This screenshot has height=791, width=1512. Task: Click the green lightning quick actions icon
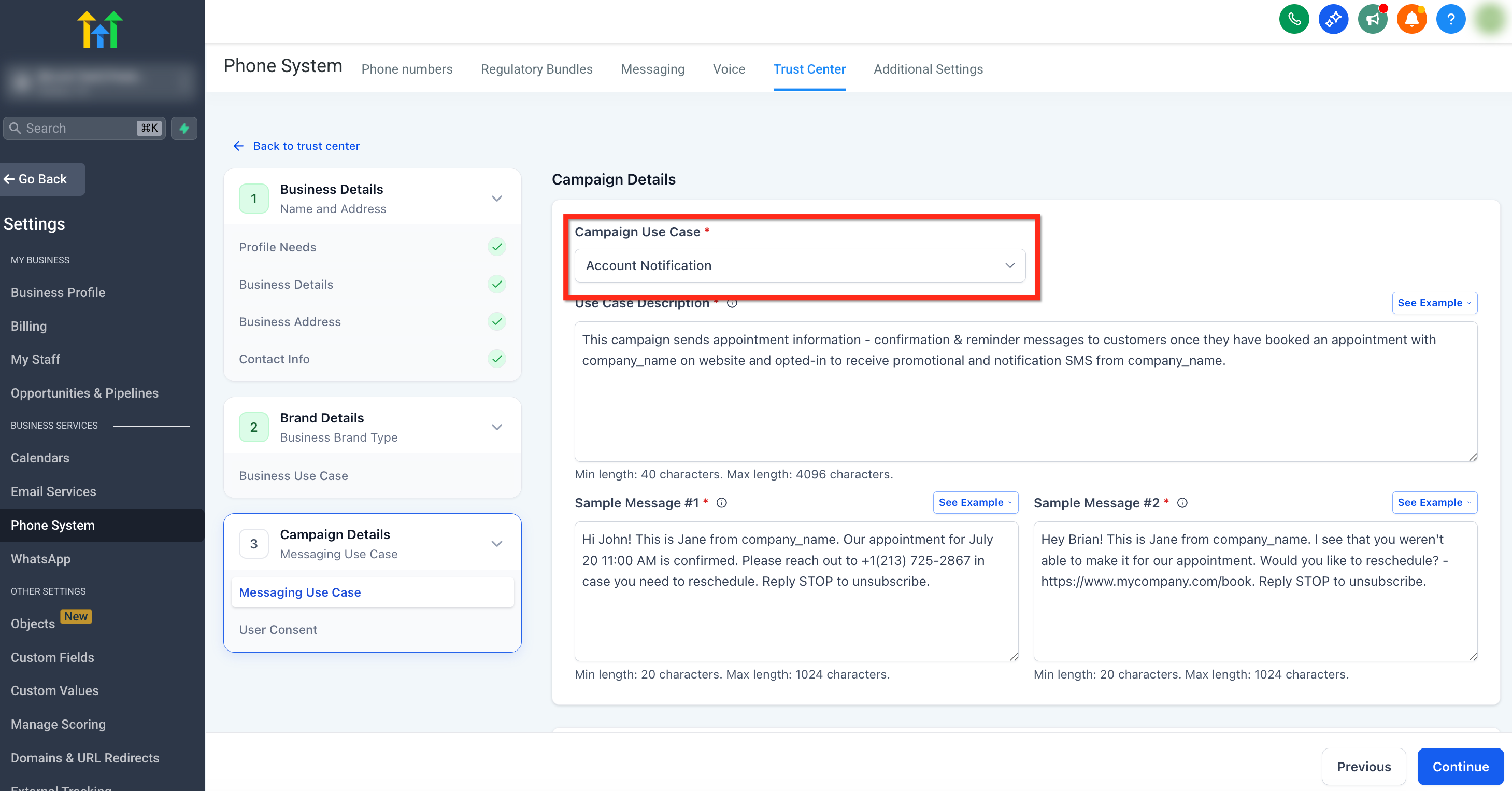point(184,128)
